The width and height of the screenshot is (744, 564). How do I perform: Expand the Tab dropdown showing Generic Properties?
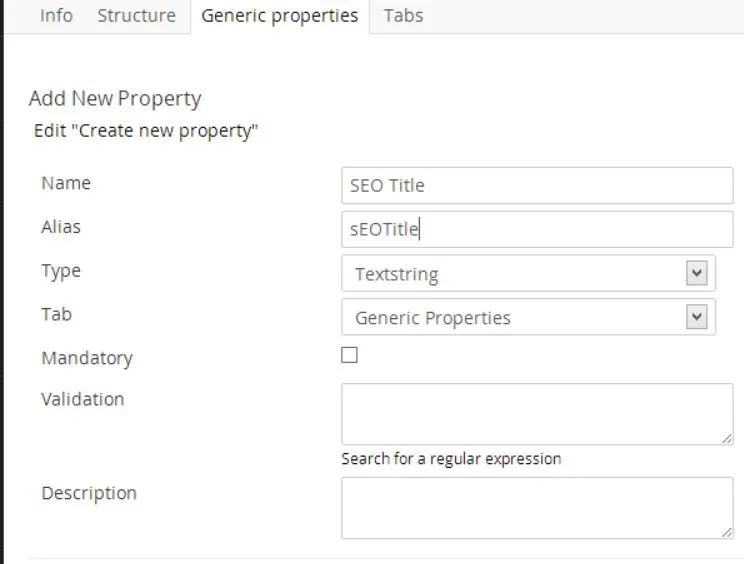coord(528,317)
